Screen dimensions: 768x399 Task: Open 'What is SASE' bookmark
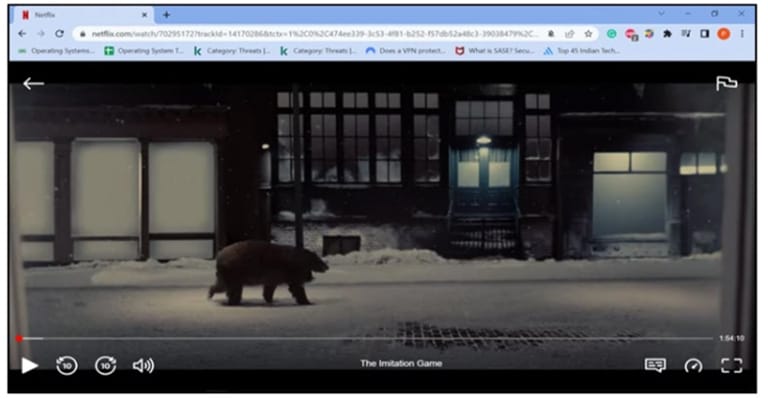click(x=495, y=50)
